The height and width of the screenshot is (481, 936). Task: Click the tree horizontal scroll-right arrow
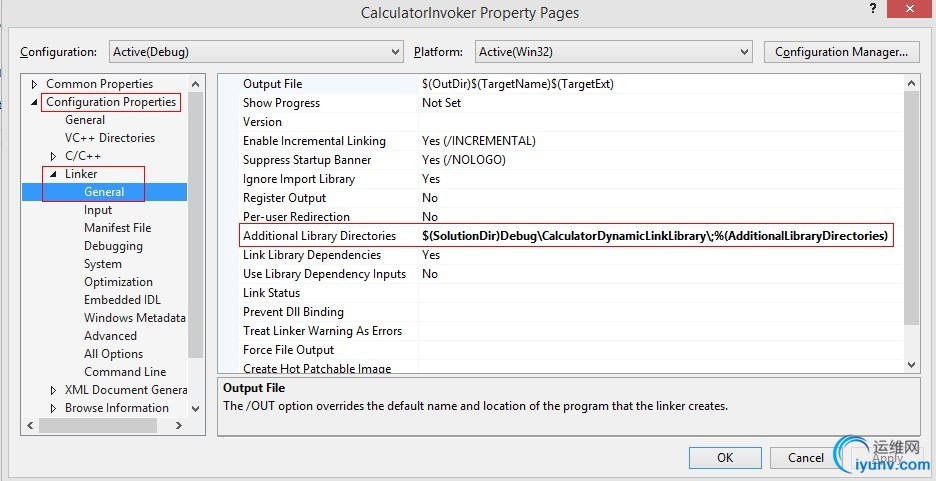tap(178, 426)
